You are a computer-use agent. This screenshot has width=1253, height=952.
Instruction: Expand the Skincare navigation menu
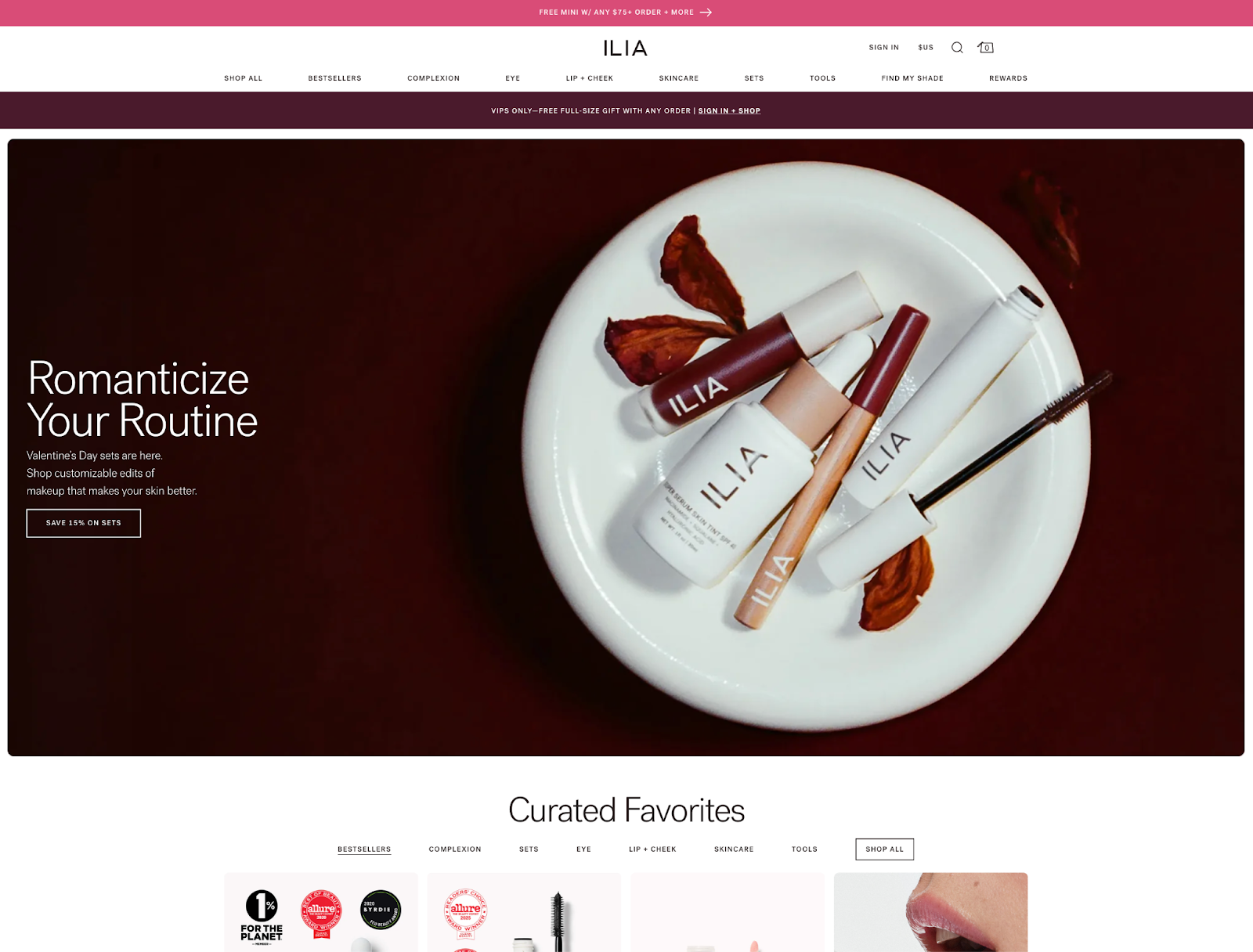[x=678, y=78]
